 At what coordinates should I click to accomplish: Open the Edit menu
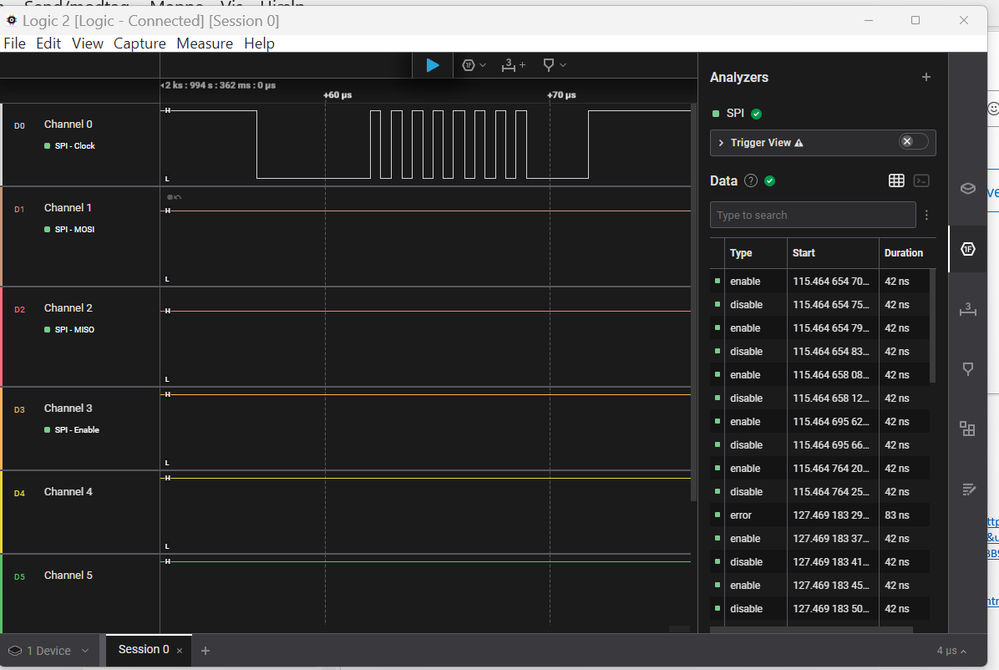[x=48, y=43]
